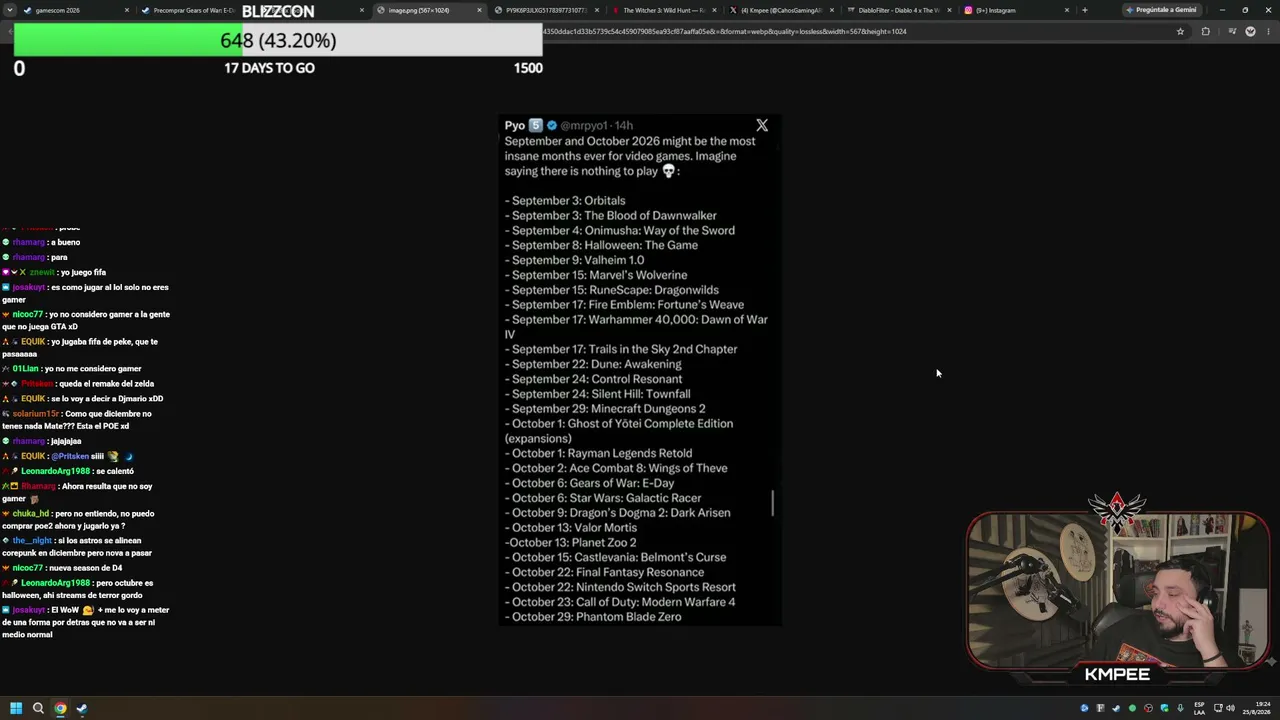Click the Chrome taskbar icon
Image resolution: width=1280 pixels, height=720 pixels.
point(60,708)
